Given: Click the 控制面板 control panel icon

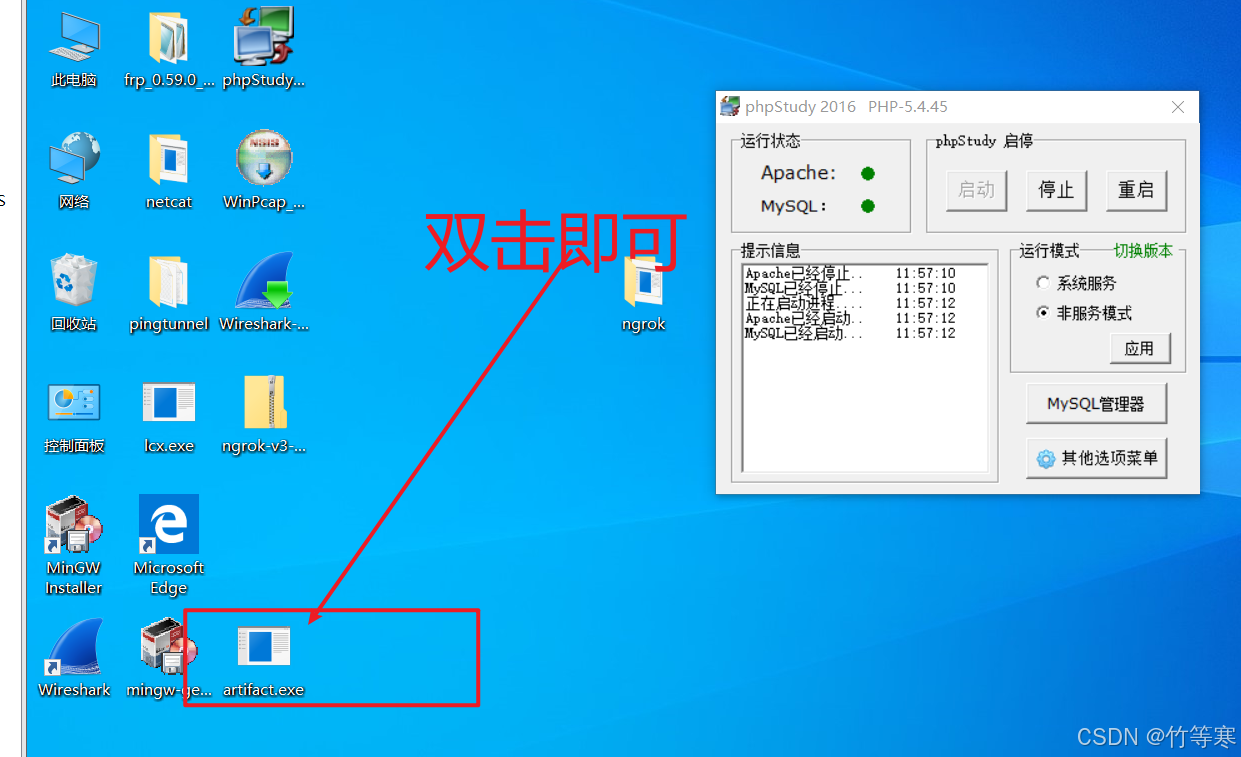Looking at the screenshot, I should coord(74,406).
